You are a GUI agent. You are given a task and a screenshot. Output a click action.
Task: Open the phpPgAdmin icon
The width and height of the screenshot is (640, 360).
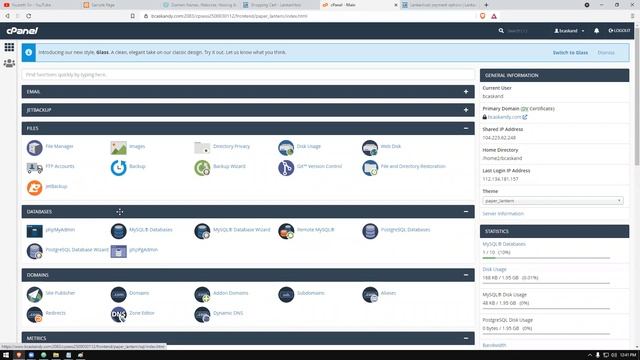click(118, 251)
